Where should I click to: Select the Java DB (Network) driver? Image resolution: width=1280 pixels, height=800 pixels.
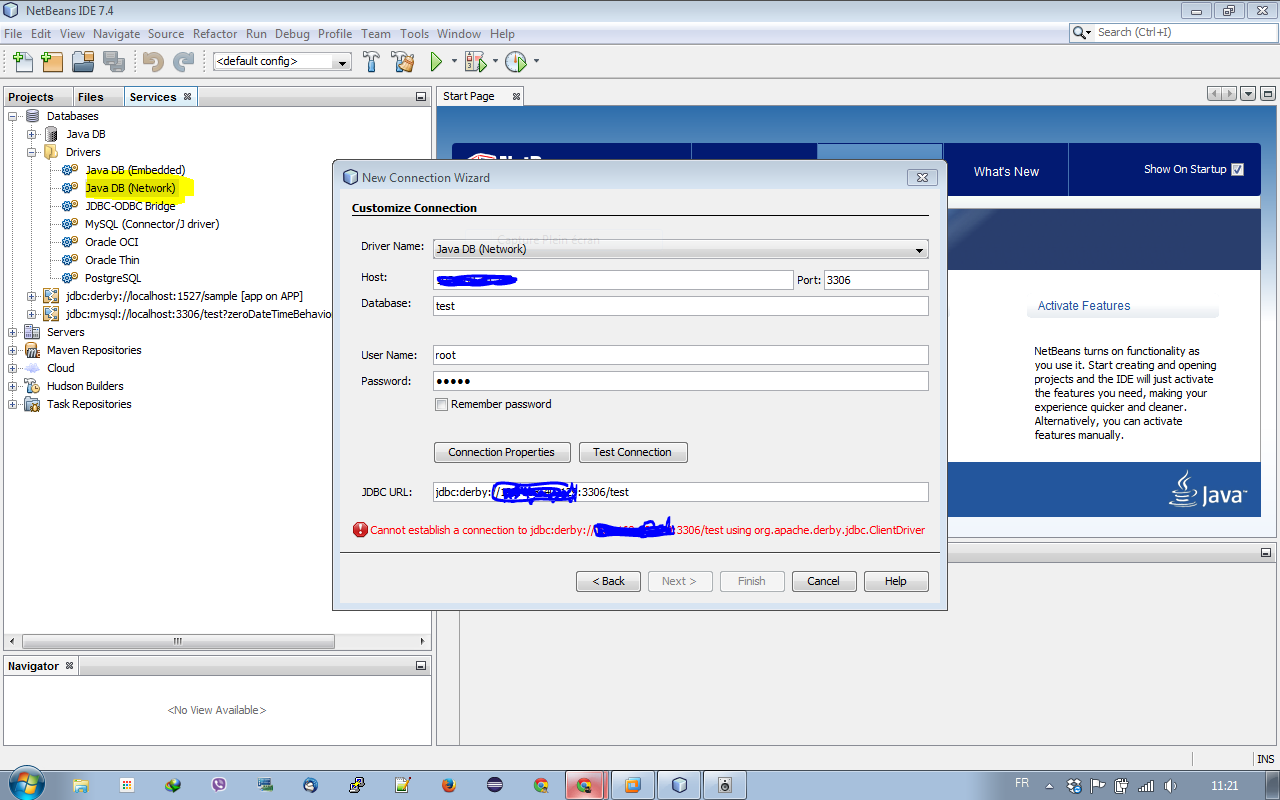click(x=130, y=188)
